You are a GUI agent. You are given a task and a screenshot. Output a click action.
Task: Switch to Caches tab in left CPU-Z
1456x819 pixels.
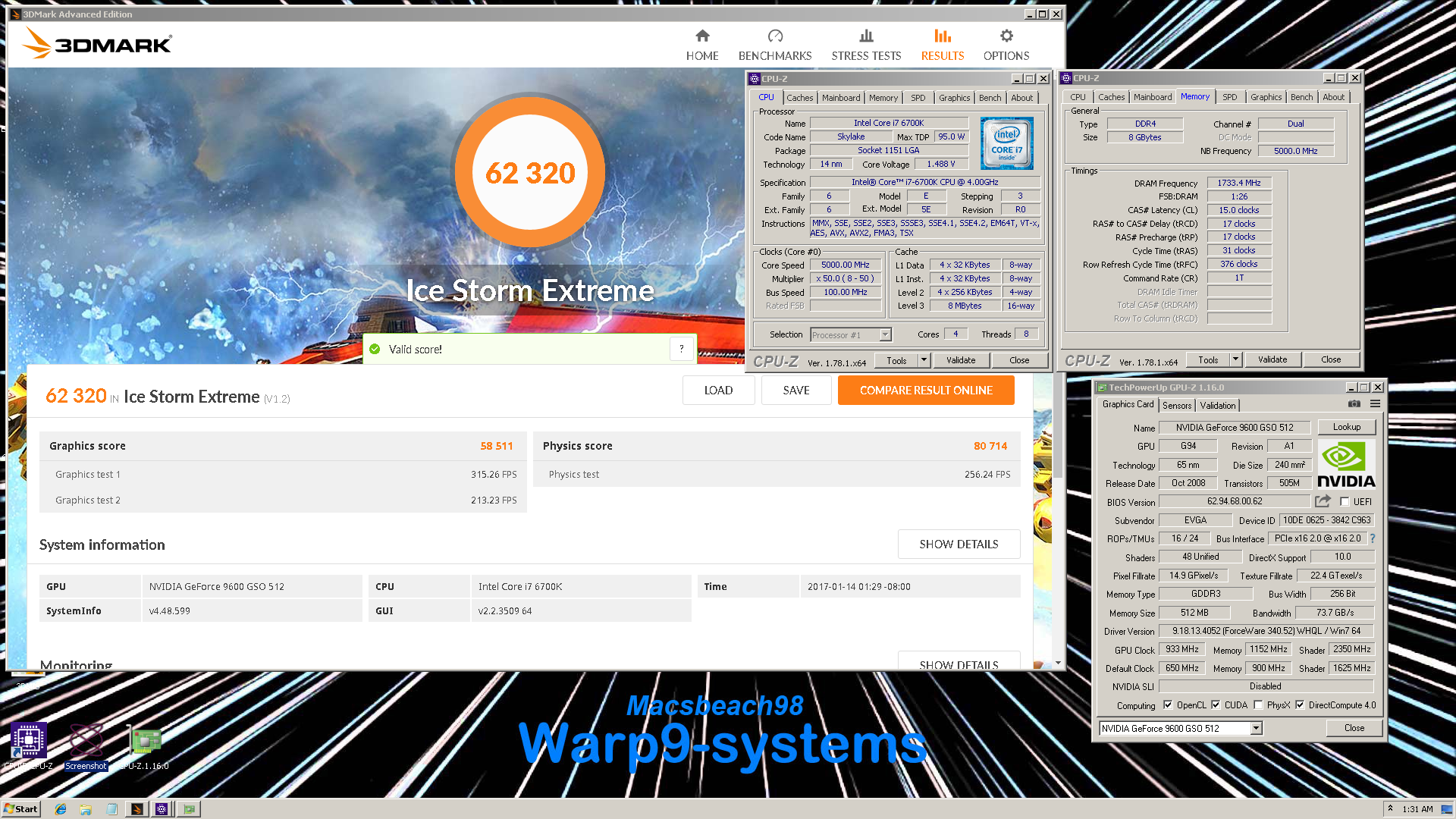click(x=799, y=98)
